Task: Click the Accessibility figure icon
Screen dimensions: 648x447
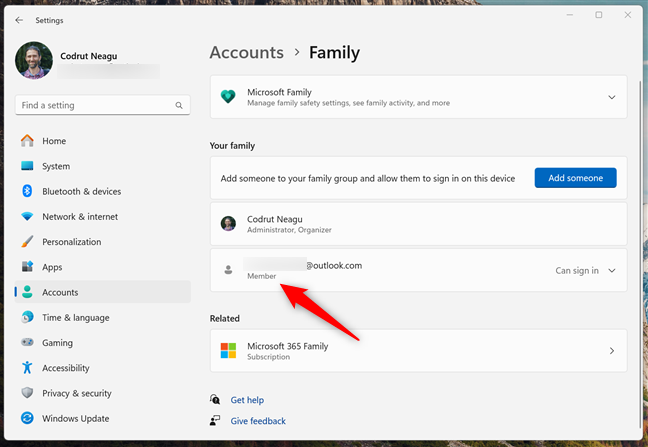Action: [x=27, y=367]
